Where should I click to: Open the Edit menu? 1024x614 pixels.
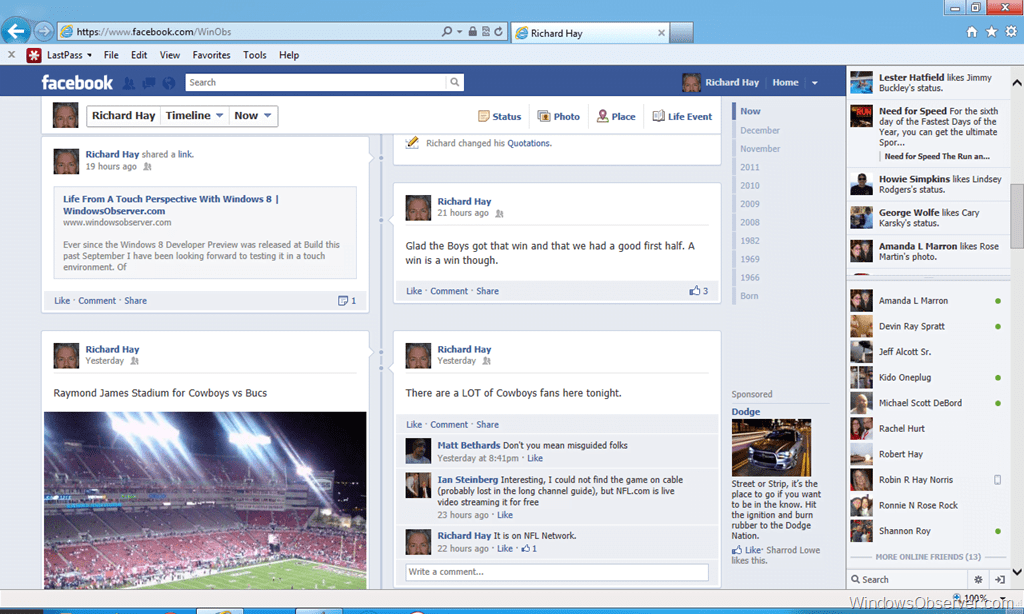pyautogui.click(x=138, y=56)
